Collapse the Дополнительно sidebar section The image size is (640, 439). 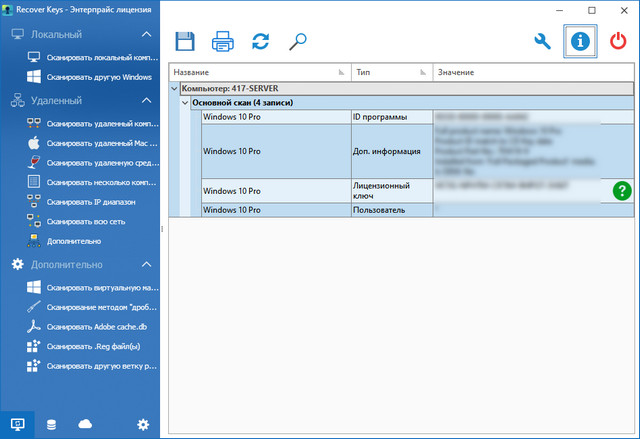click(x=146, y=265)
